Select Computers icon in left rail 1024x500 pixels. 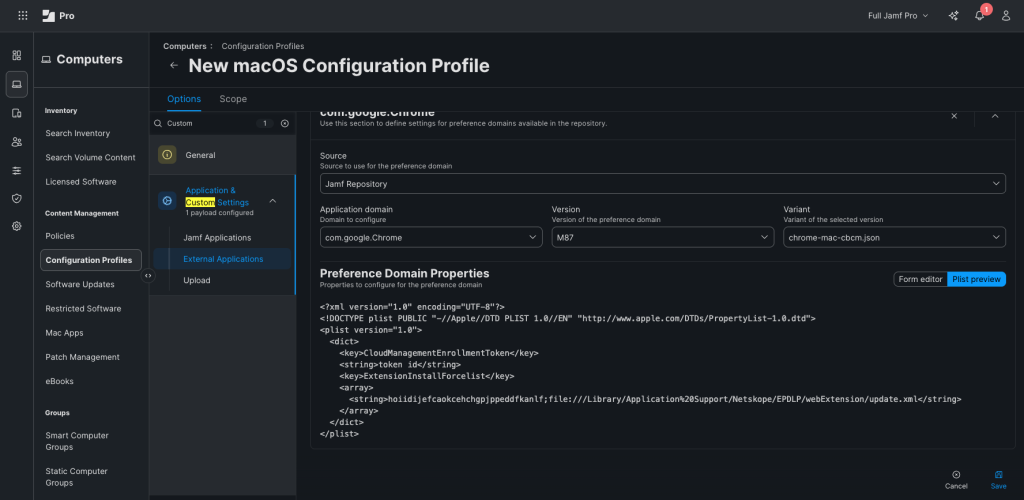[x=17, y=84]
